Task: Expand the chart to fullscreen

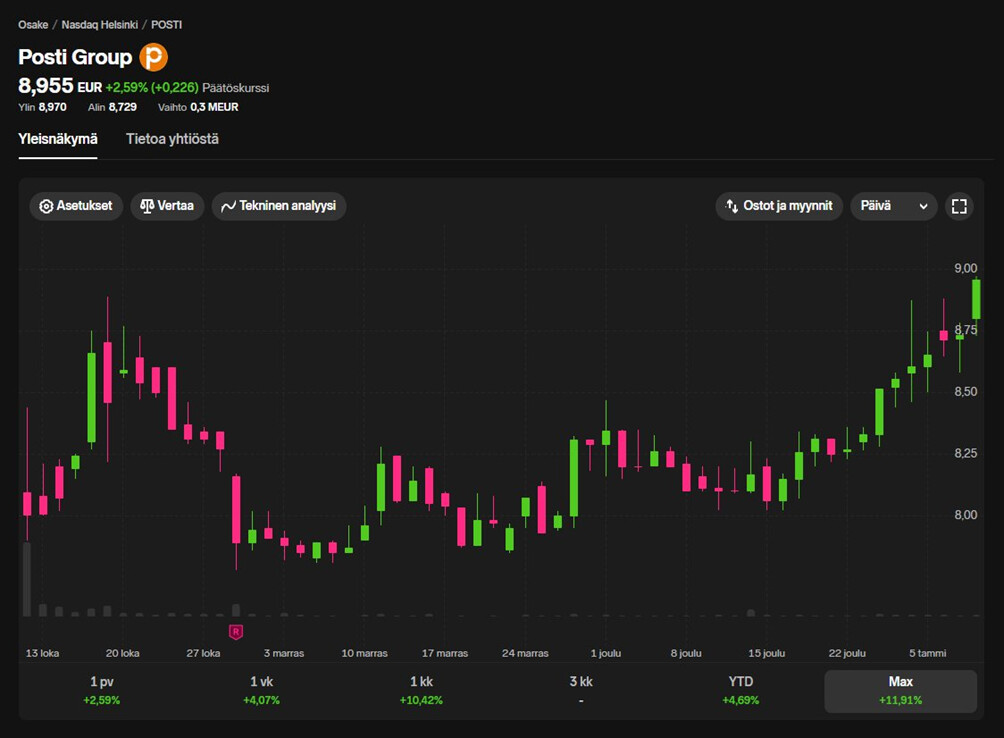Action: point(959,207)
